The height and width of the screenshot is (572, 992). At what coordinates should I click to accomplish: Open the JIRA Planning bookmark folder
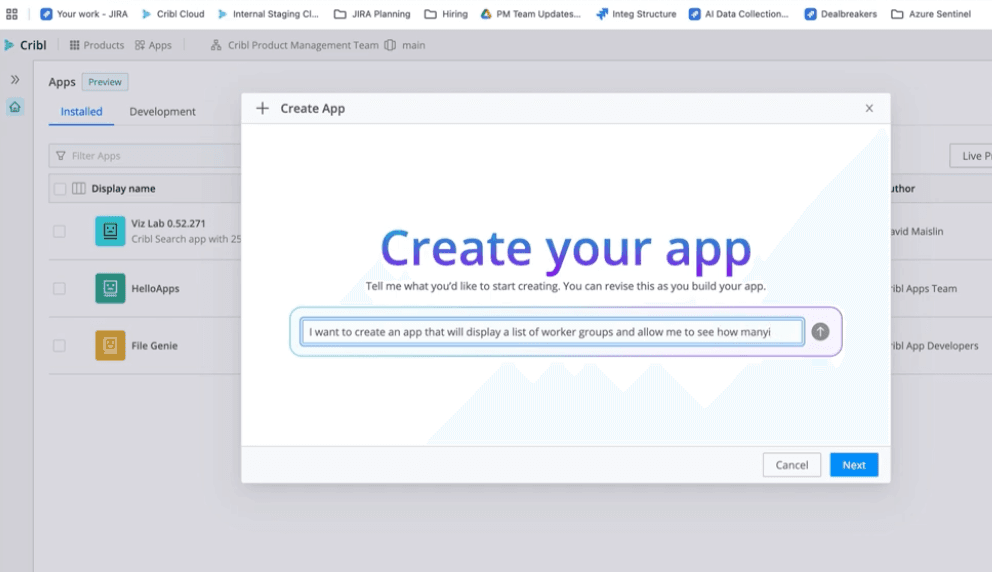(x=372, y=14)
